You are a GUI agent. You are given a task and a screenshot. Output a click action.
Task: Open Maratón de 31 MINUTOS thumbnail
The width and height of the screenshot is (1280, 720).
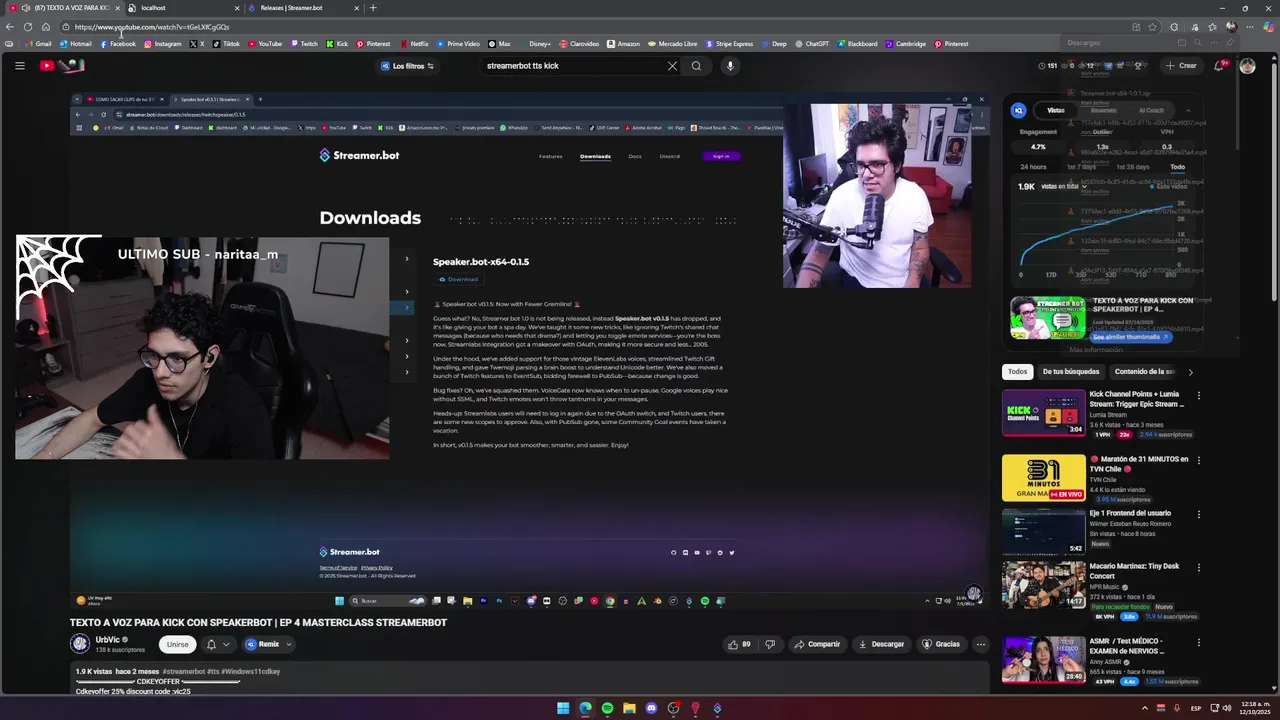[x=1043, y=478]
